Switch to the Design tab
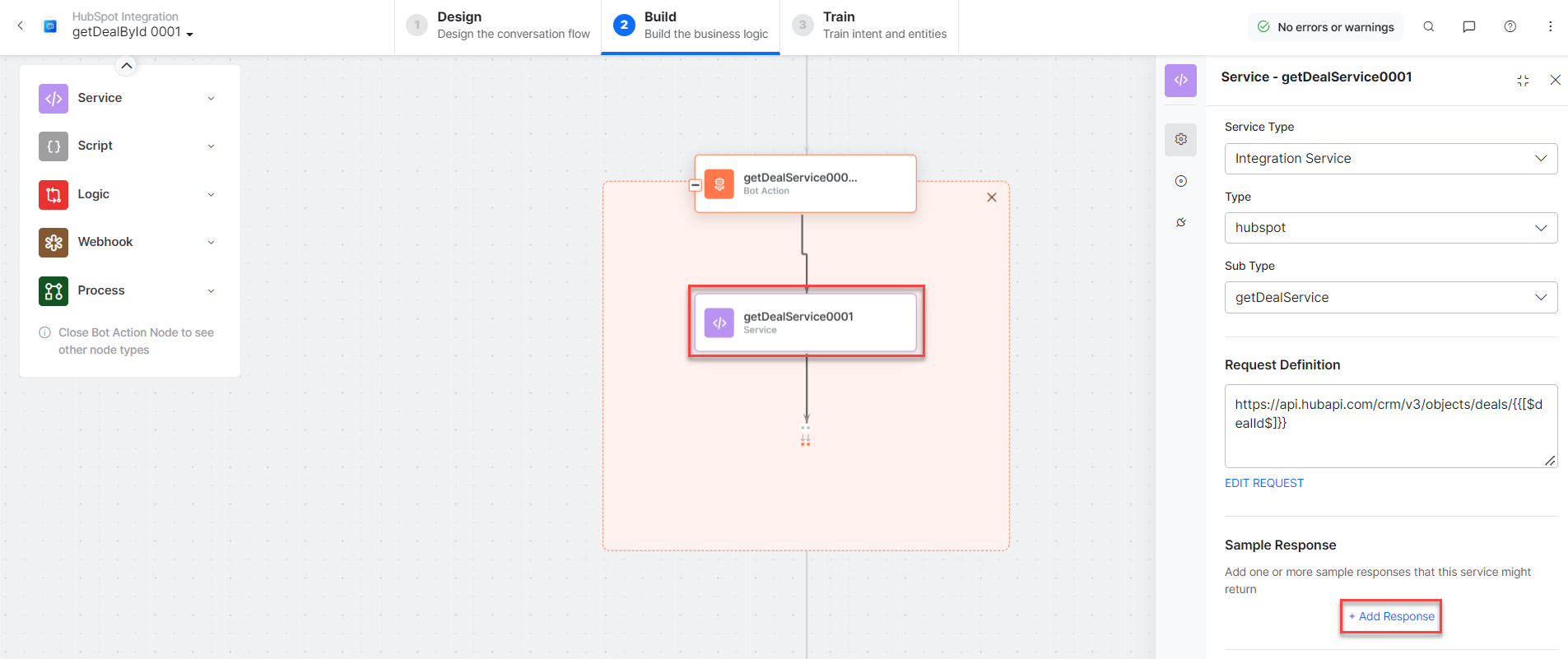Viewport: 1568px width, 659px height. point(498,26)
